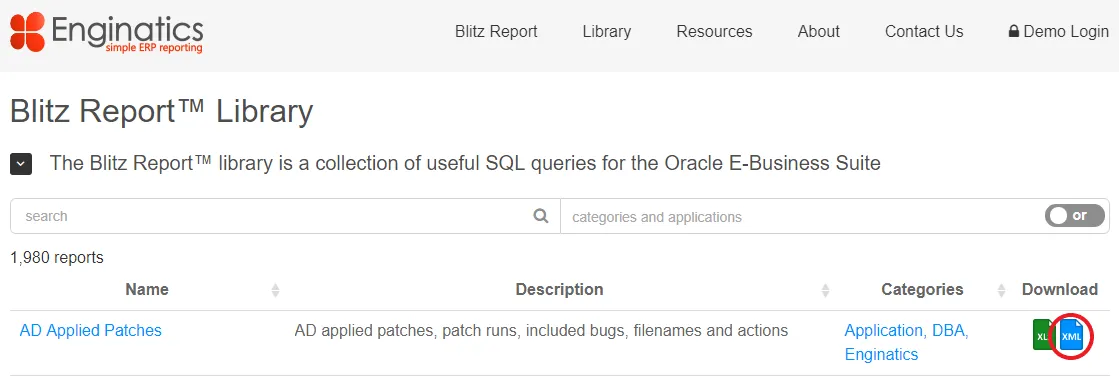Filter by the Application category link

883,330
